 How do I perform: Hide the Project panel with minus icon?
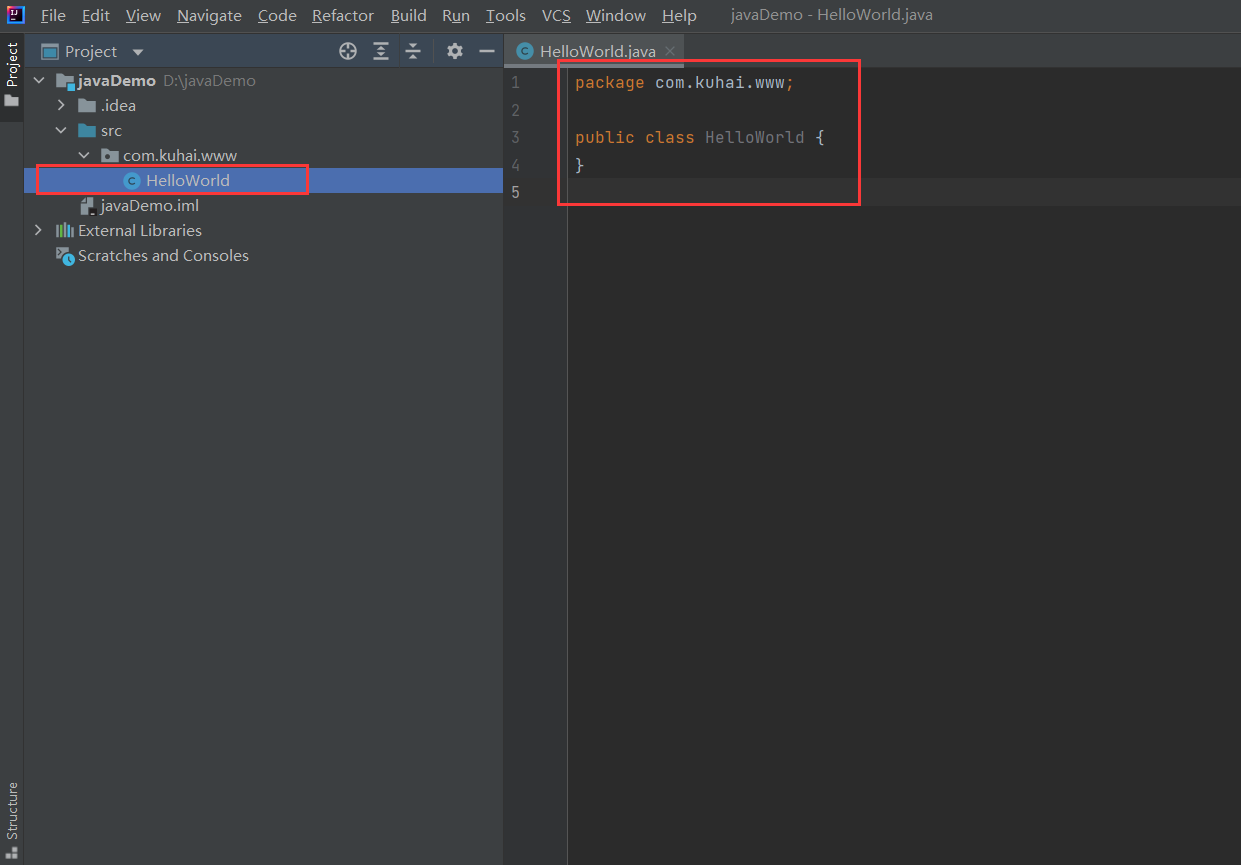[x=487, y=51]
